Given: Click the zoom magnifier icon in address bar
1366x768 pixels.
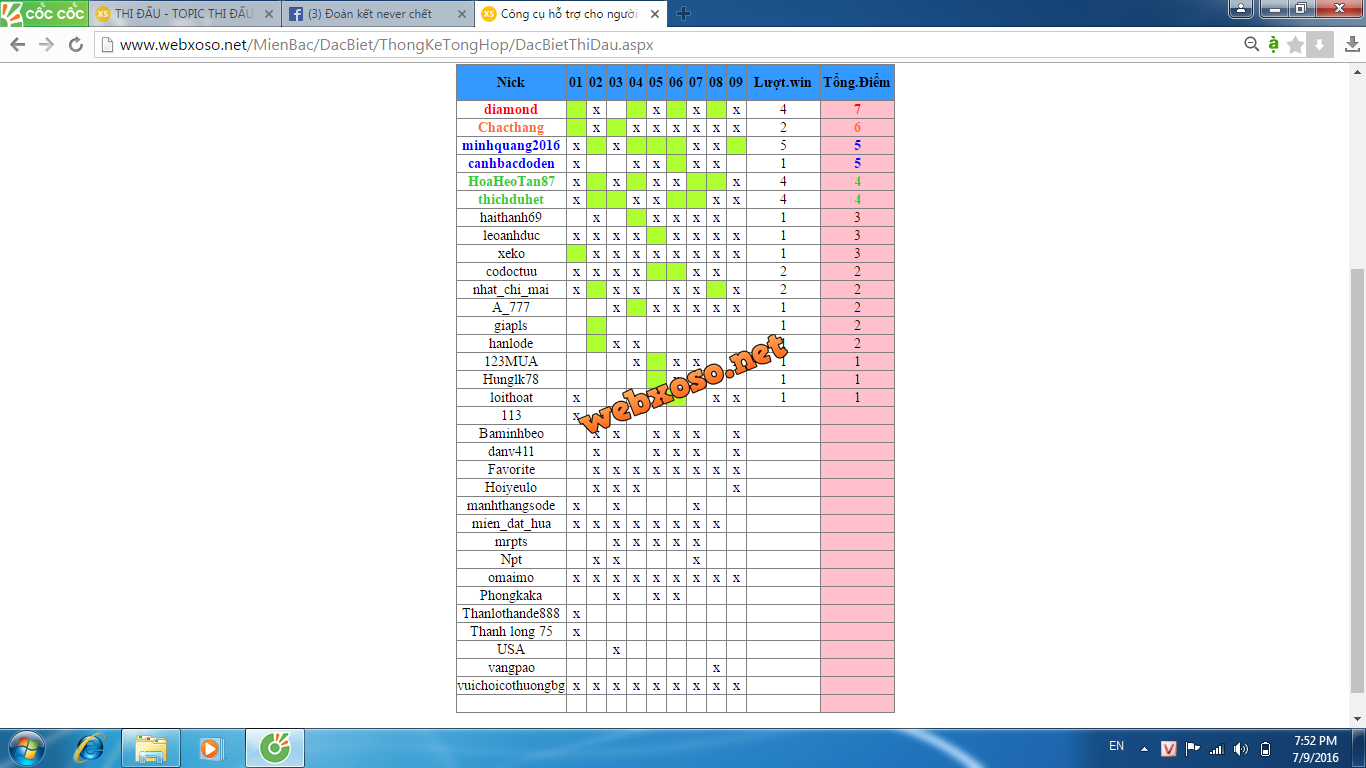Looking at the screenshot, I should click(1251, 44).
